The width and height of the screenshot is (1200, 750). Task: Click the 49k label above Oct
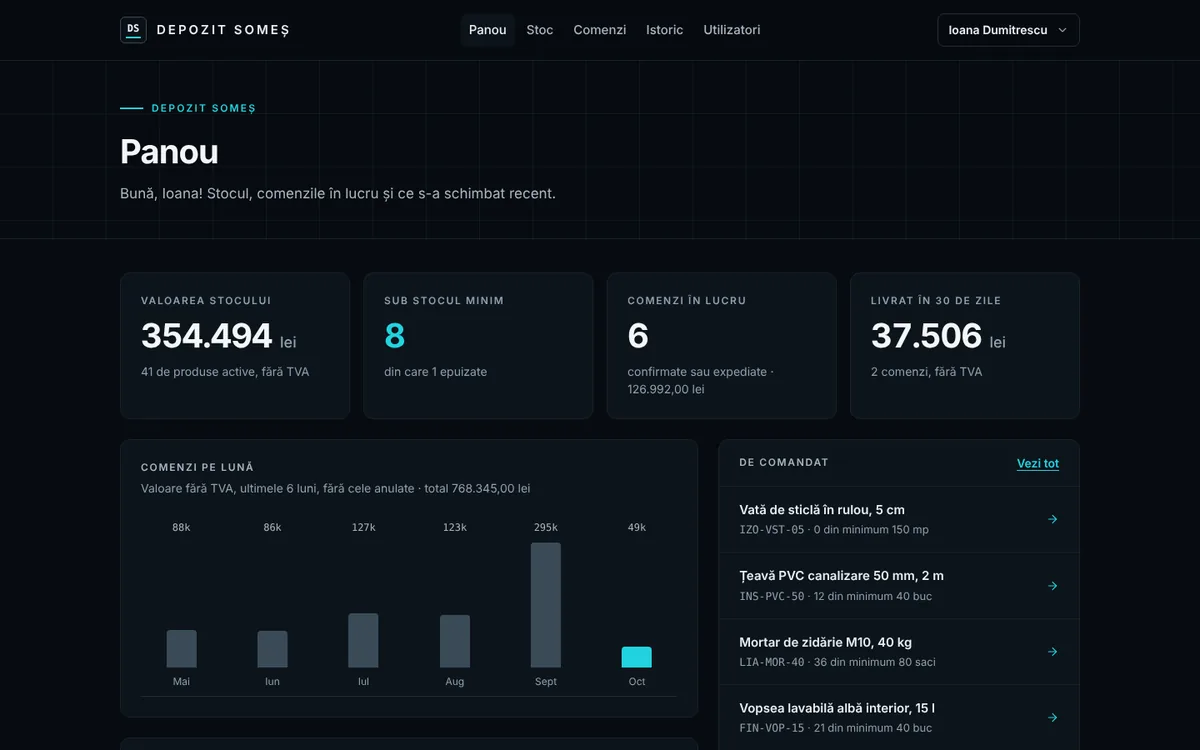pos(637,527)
